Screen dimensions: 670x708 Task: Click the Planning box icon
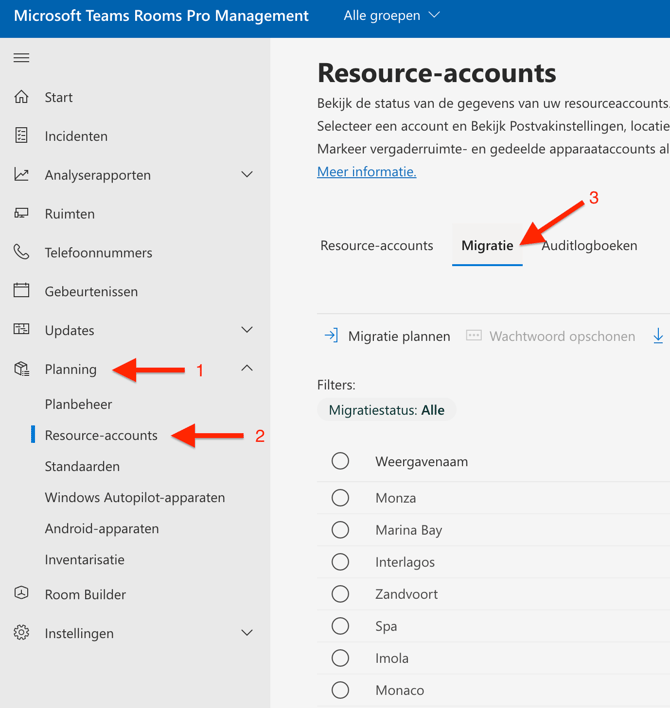[21, 369]
